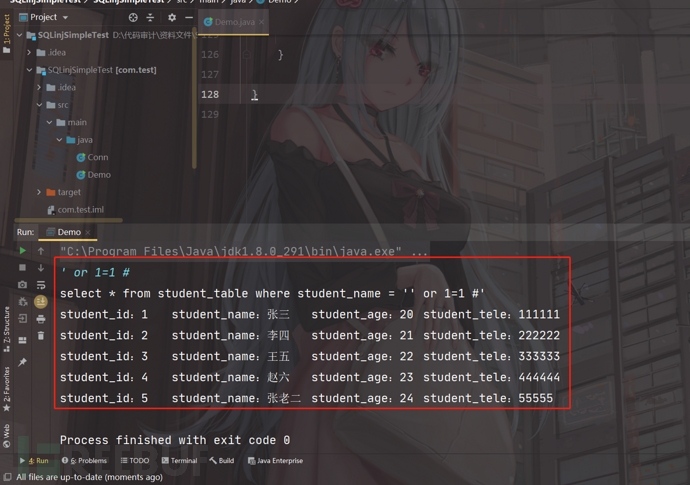Image resolution: width=690 pixels, height=485 pixels.
Task: Click the student_id: 1 output row
Action: 310,314
